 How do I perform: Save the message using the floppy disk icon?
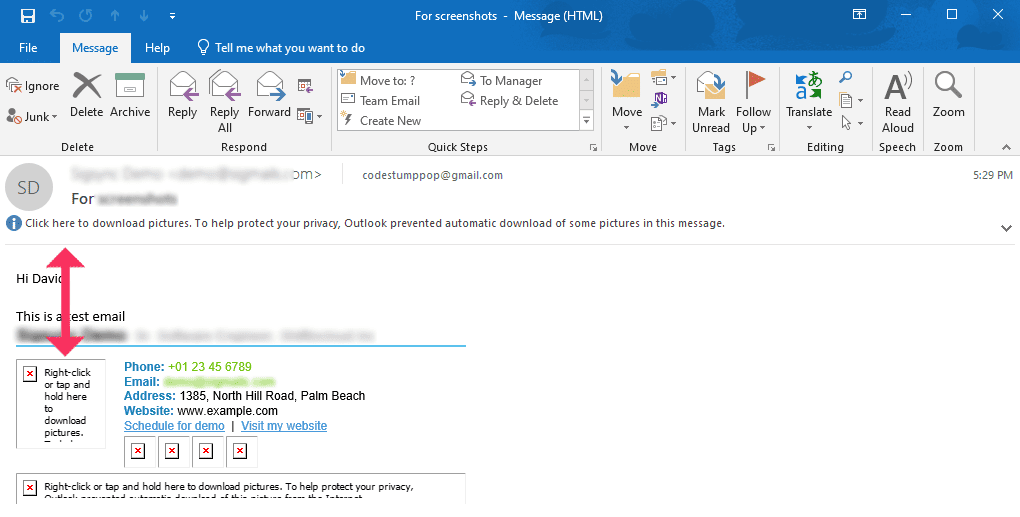(x=28, y=16)
